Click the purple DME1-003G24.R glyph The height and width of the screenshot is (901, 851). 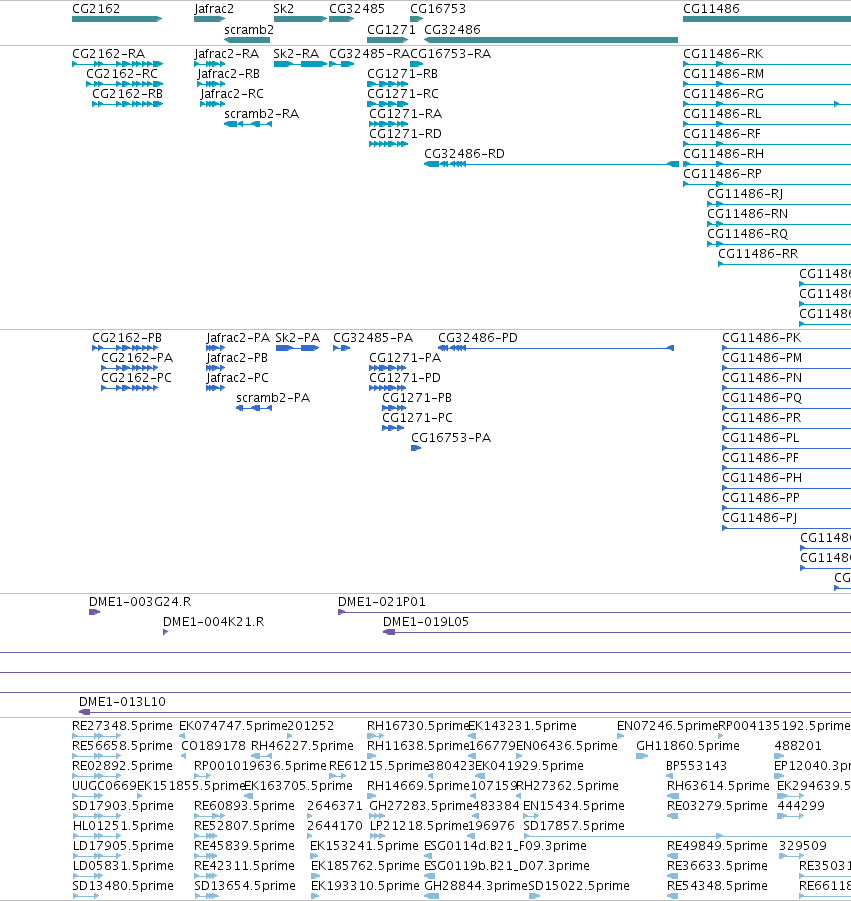[x=94, y=612]
